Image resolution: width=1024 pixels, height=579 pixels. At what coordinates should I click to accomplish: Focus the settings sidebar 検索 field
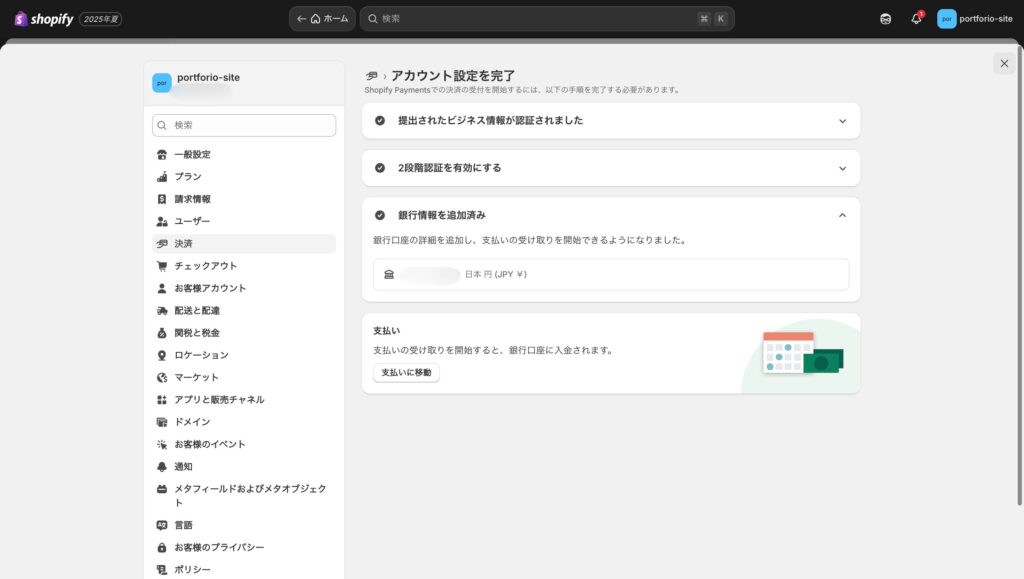coord(244,125)
